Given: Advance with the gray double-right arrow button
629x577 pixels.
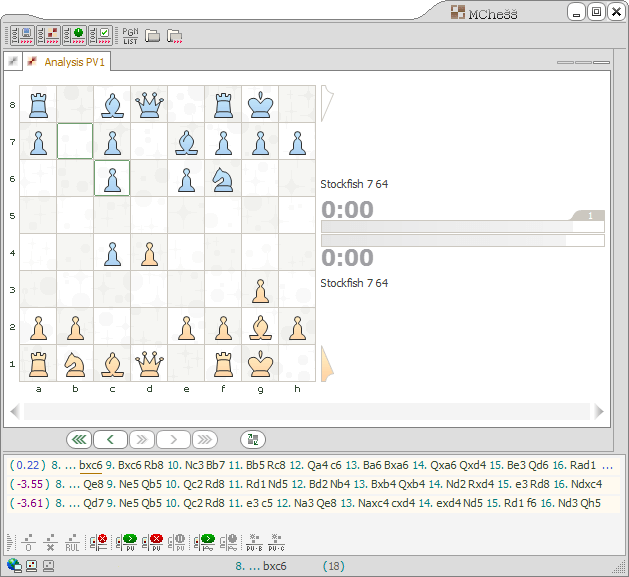Looking at the screenshot, I should 142,440.
